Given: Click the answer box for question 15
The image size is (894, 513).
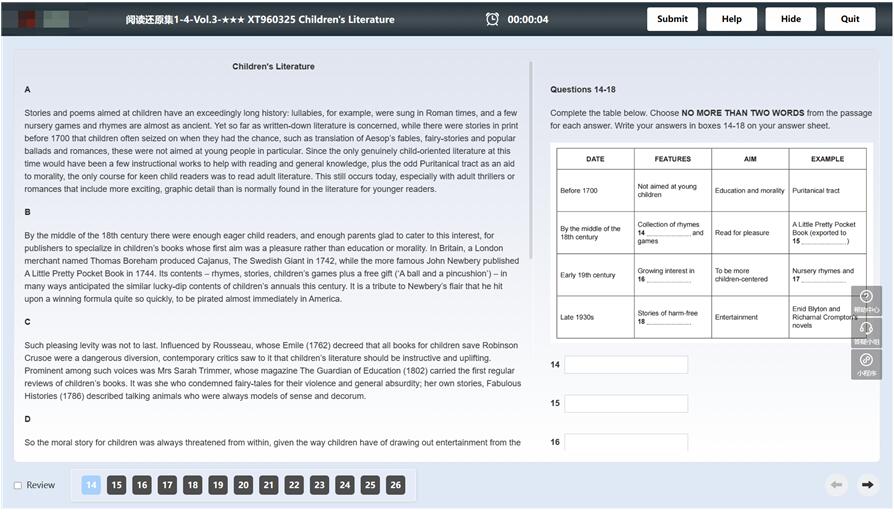Looking at the screenshot, I should pyautogui.click(x=626, y=404).
